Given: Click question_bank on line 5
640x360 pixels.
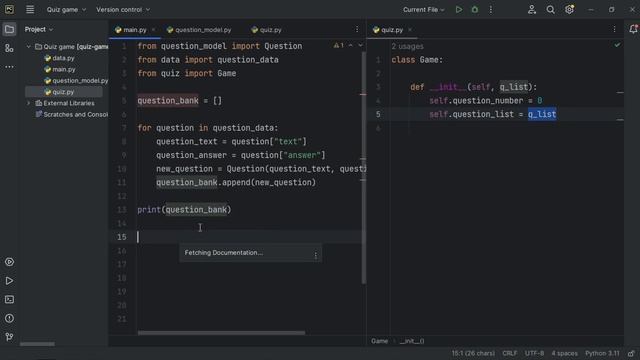Looking at the screenshot, I should coord(168,101).
